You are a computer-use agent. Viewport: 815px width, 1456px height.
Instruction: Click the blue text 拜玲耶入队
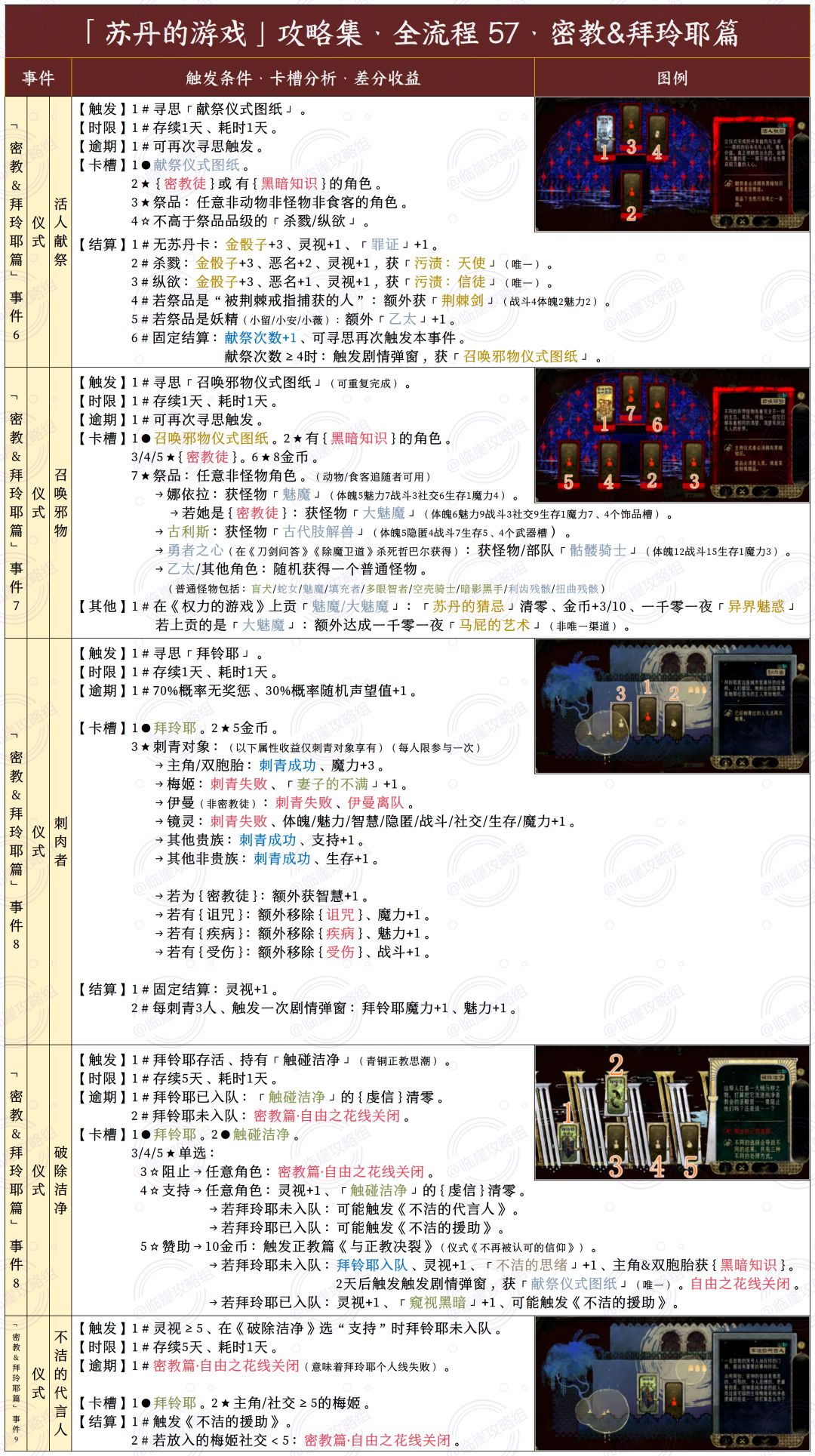tap(372, 1265)
